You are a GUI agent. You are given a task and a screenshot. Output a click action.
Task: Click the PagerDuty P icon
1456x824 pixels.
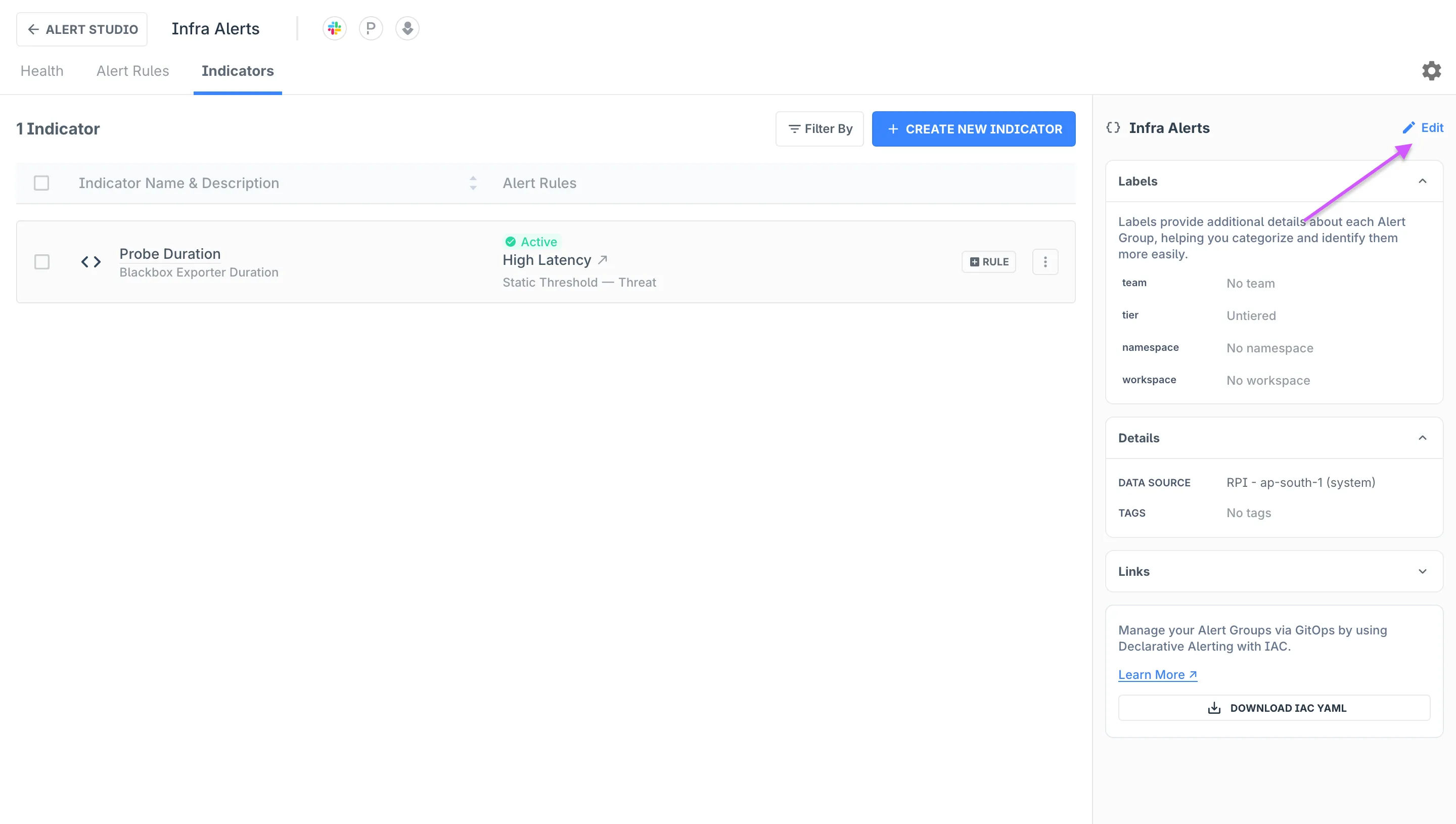tap(370, 29)
